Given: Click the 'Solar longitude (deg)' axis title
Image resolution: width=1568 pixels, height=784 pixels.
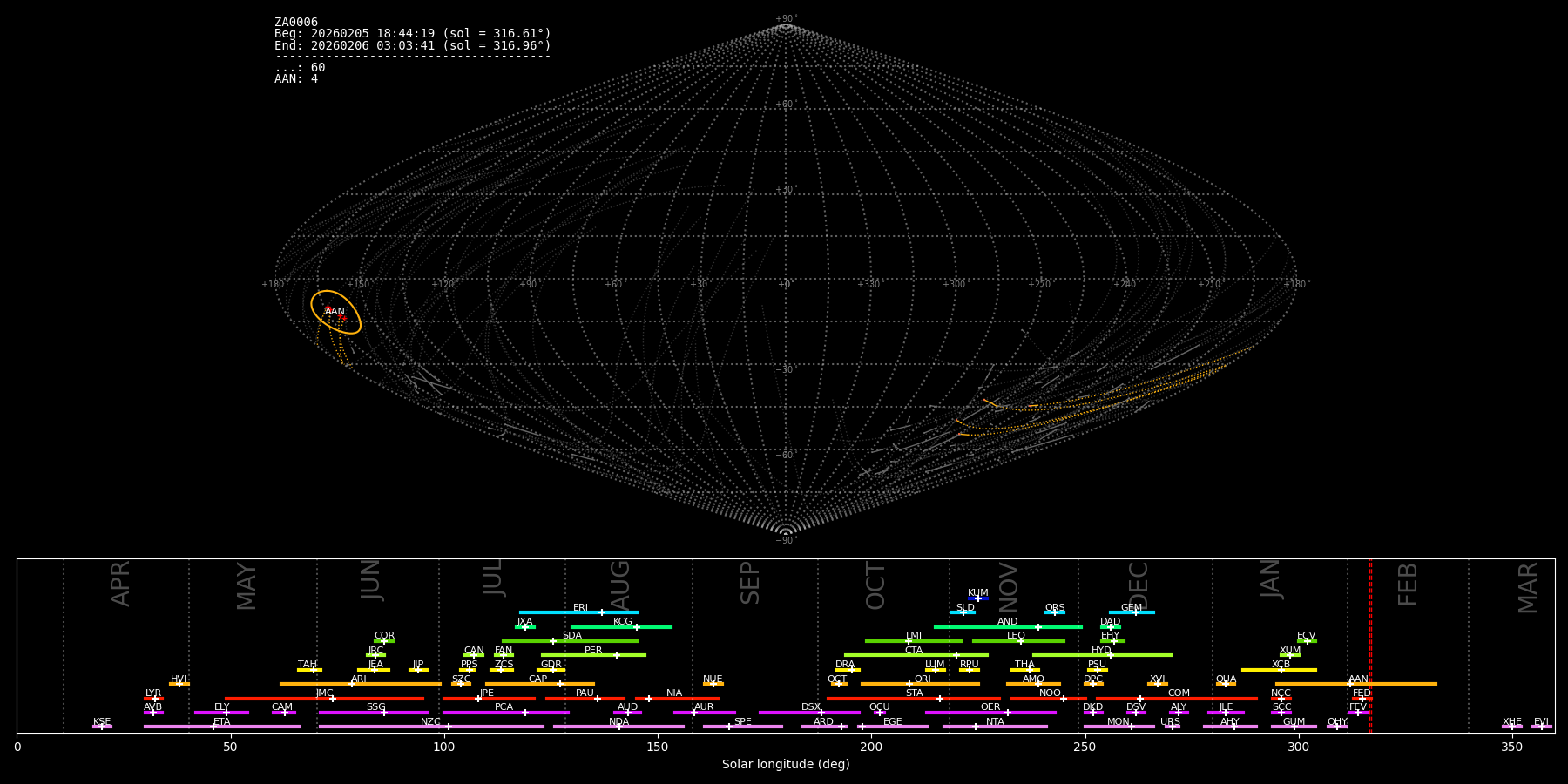Looking at the screenshot, I should 786,765.
